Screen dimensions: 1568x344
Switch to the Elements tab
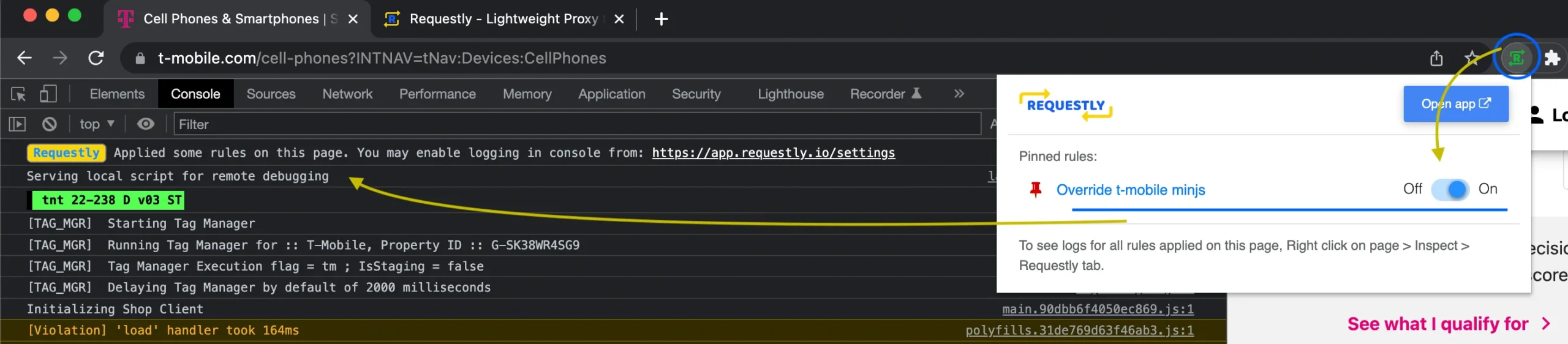(x=117, y=94)
